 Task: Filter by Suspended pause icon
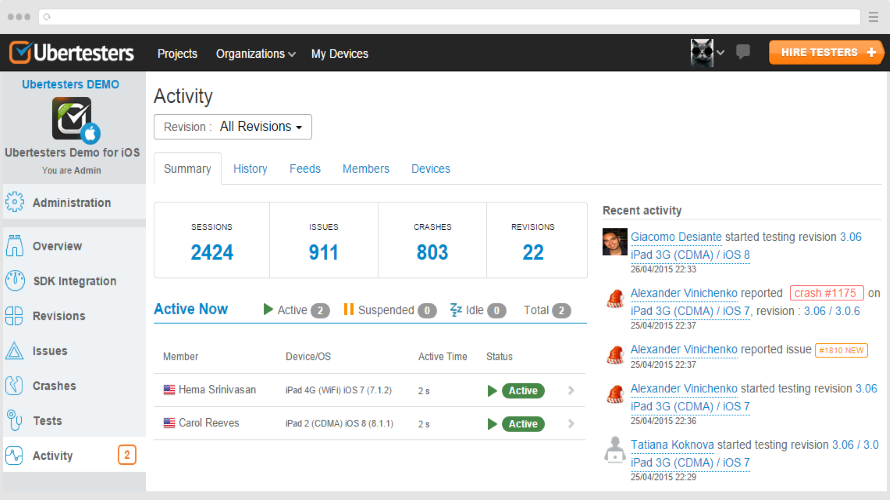coord(349,309)
